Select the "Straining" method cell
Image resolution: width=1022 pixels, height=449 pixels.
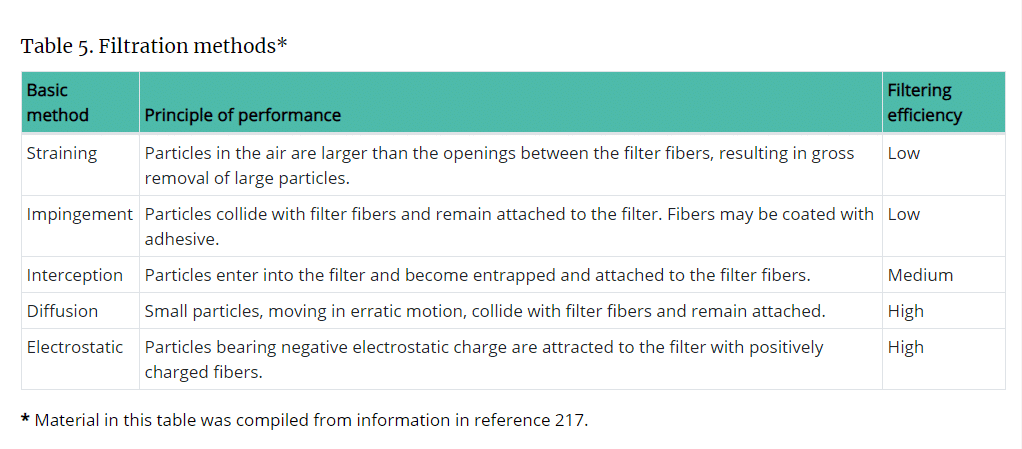62,153
